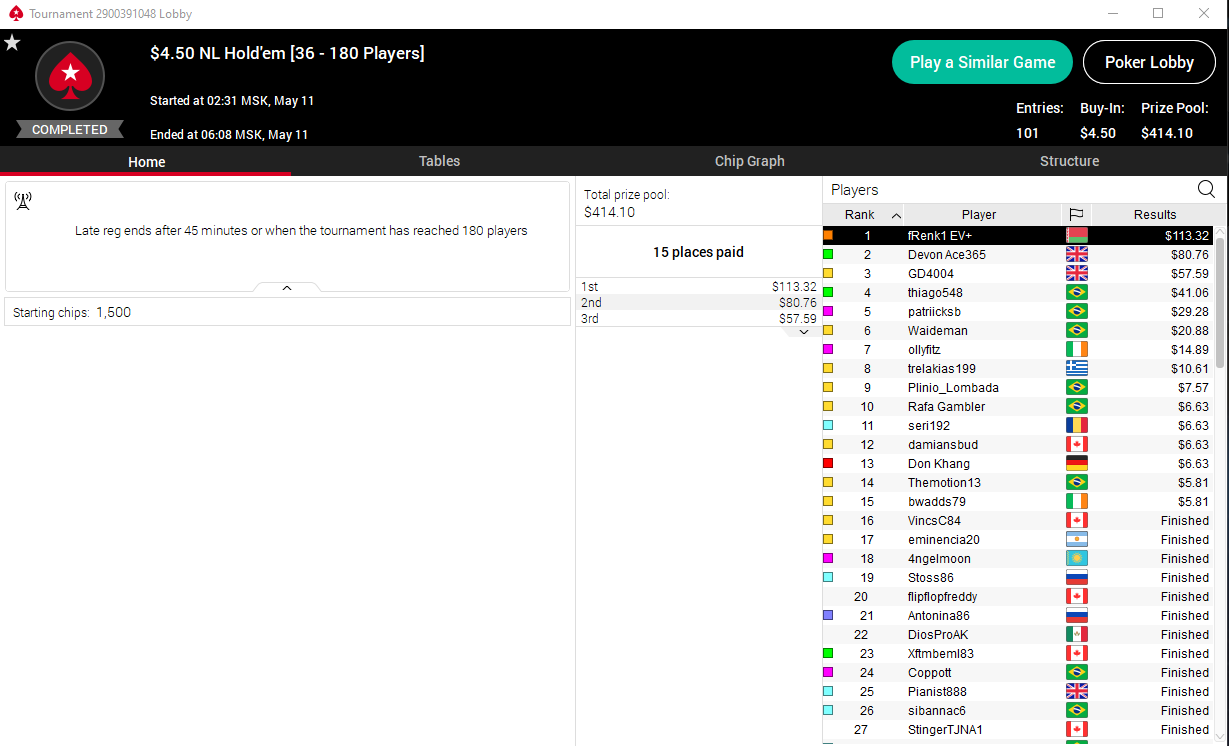Sort by Player column header

(979, 214)
